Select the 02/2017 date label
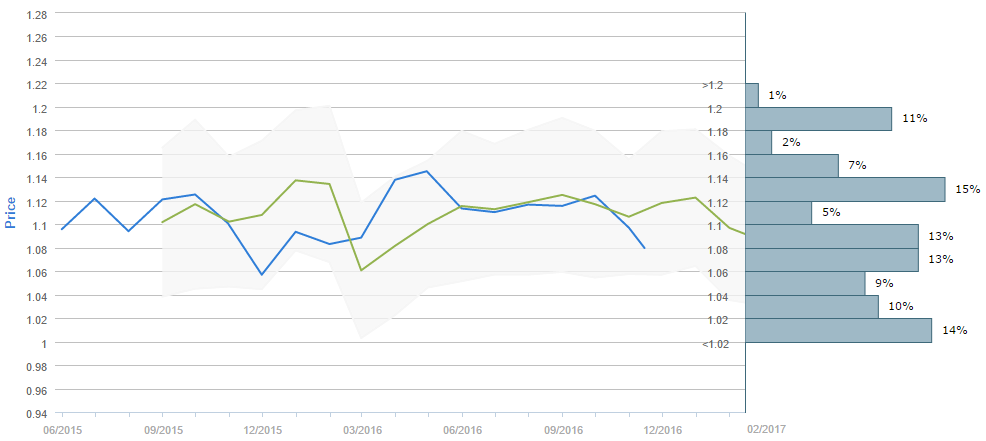The image size is (986, 441). (766, 429)
